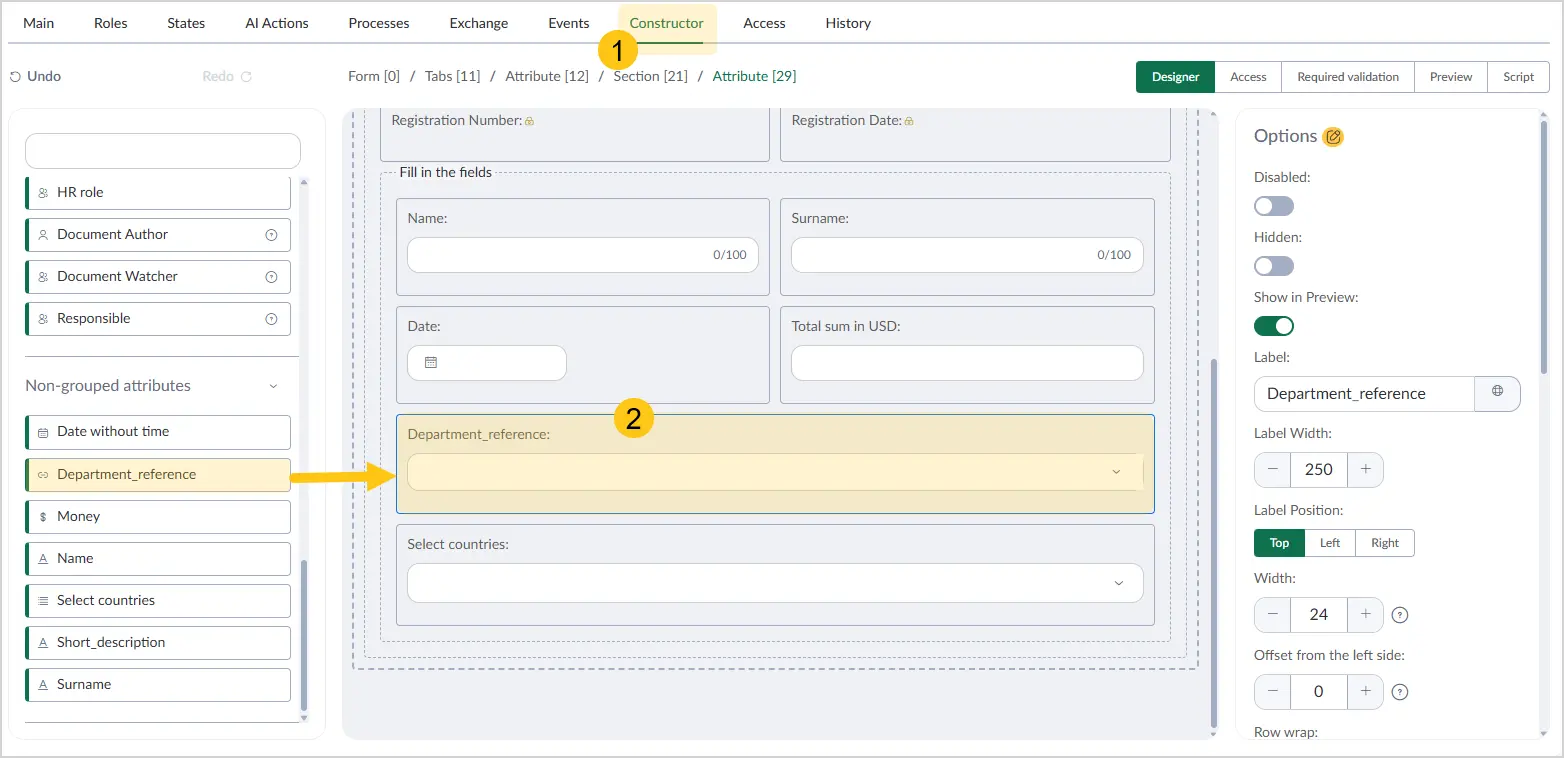The image size is (1564, 758).
Task: Decrease the Width value
Action: click(1272, 614)
